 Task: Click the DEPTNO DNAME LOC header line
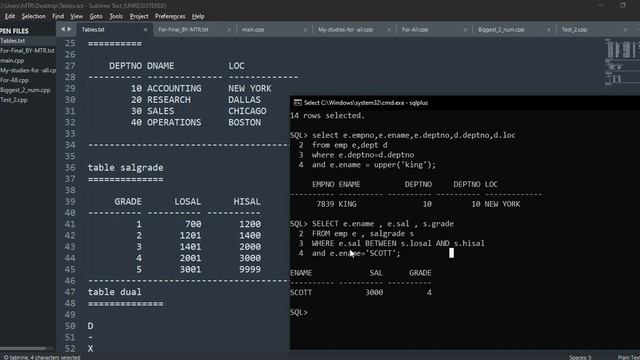point(177,66)
